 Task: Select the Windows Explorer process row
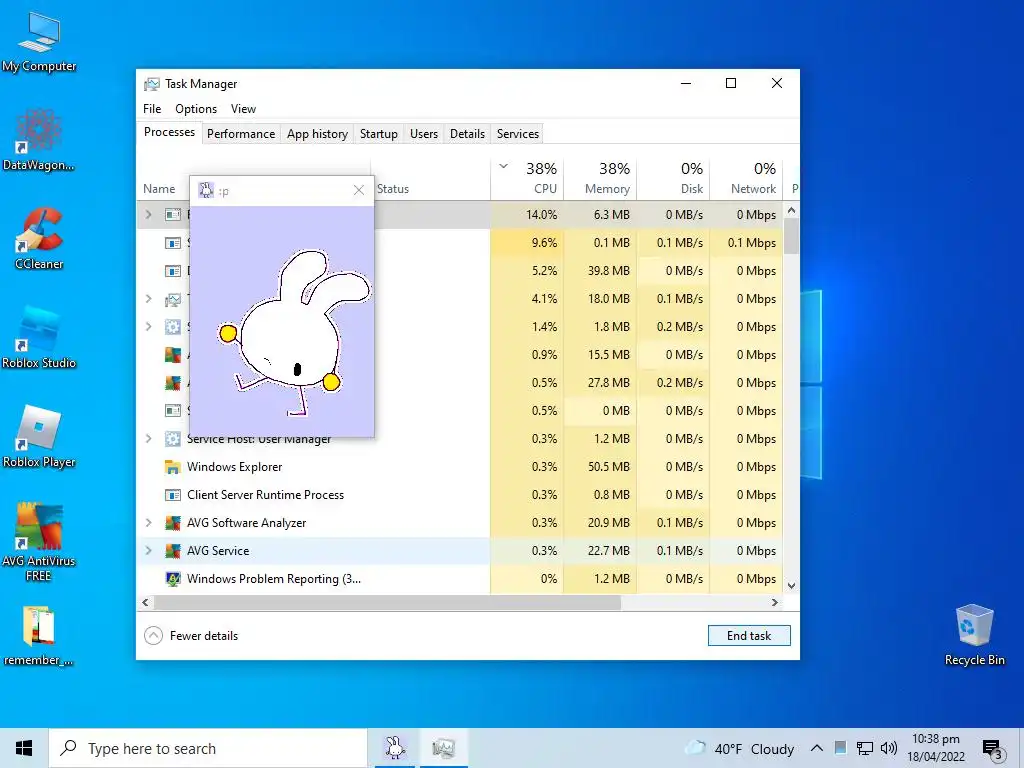[x=460, y=467]
